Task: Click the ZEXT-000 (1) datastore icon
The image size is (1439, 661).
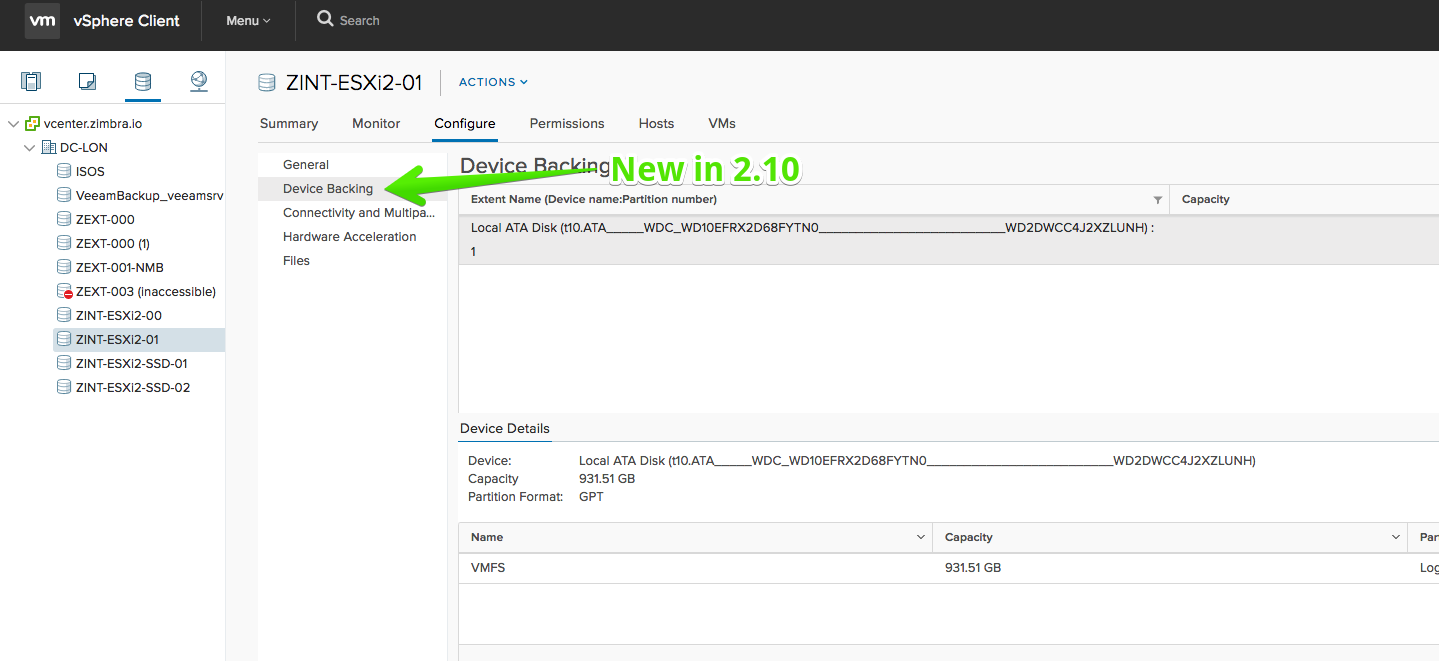Action: click(64, 243)
